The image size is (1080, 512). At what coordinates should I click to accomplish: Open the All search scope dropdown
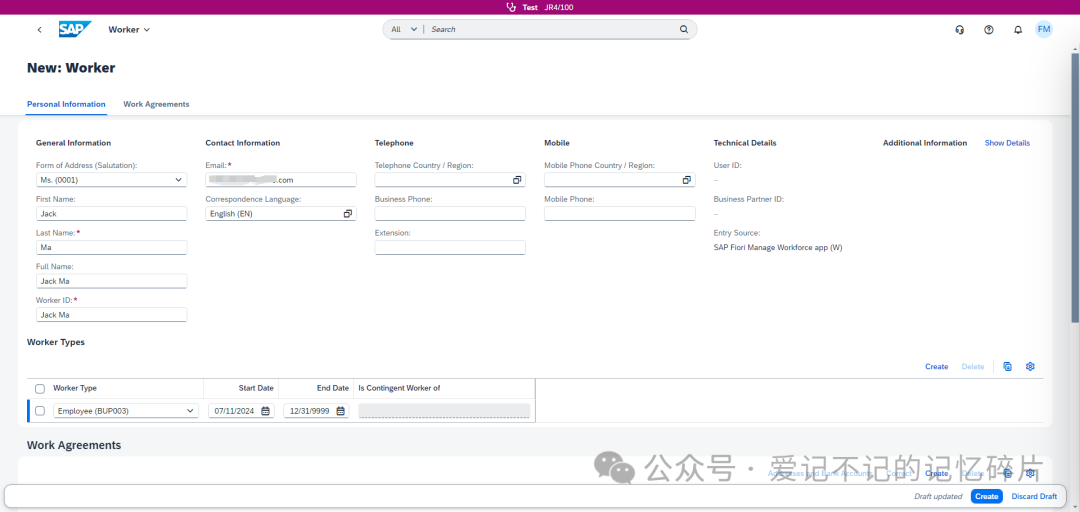pos(404,30)
